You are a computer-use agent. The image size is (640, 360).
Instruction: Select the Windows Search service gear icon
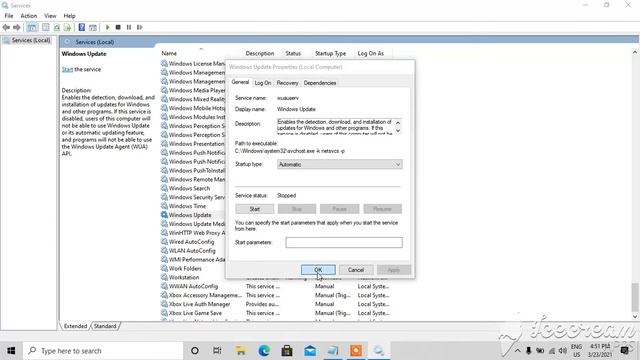point(164,188)
